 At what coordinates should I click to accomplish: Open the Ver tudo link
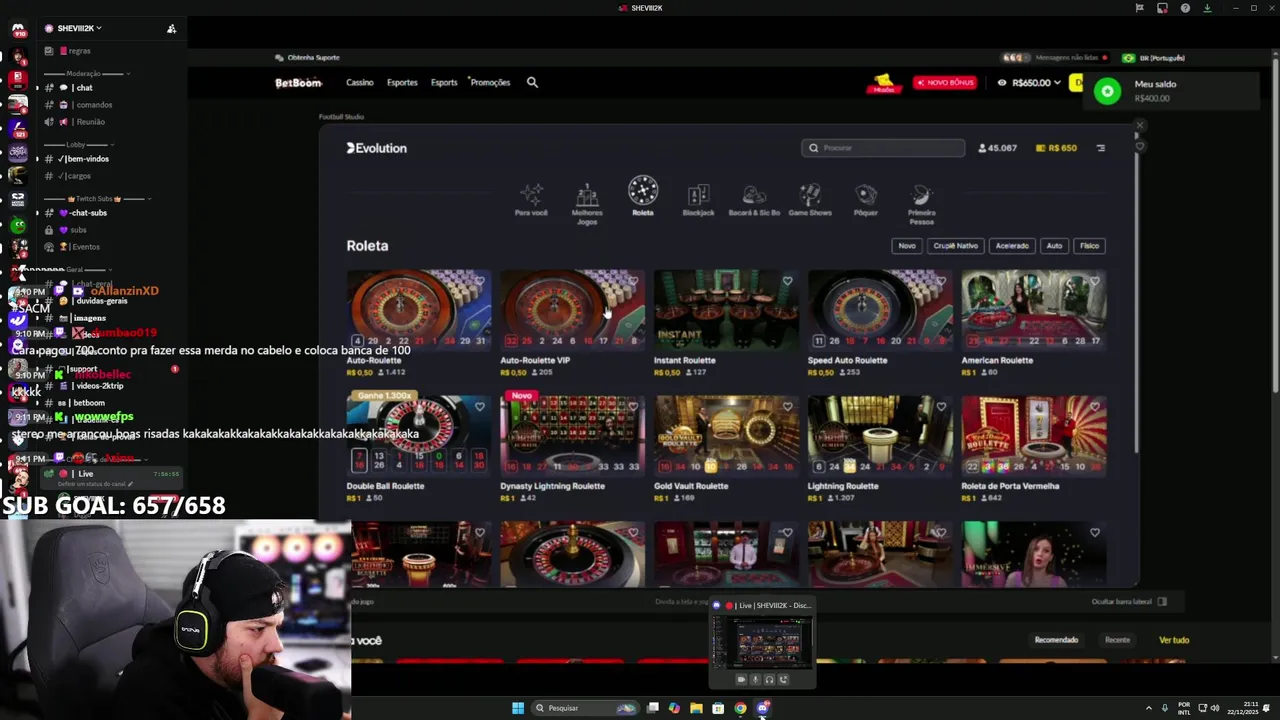[x=1174, y=640]
